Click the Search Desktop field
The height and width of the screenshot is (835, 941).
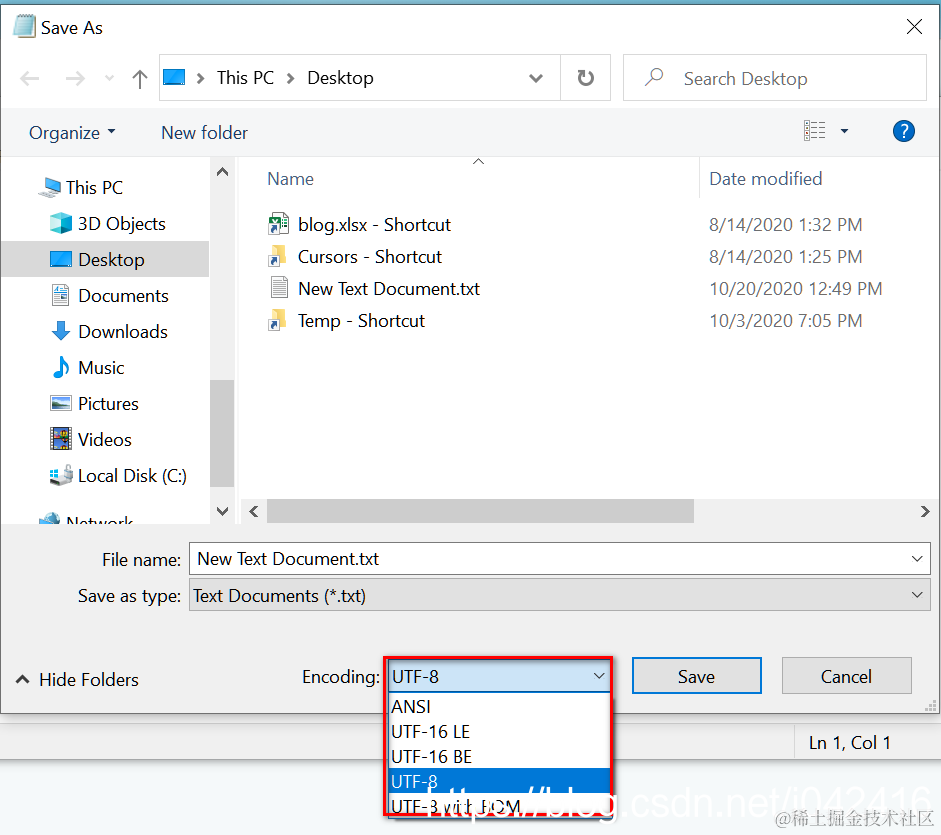coord(775,78)
